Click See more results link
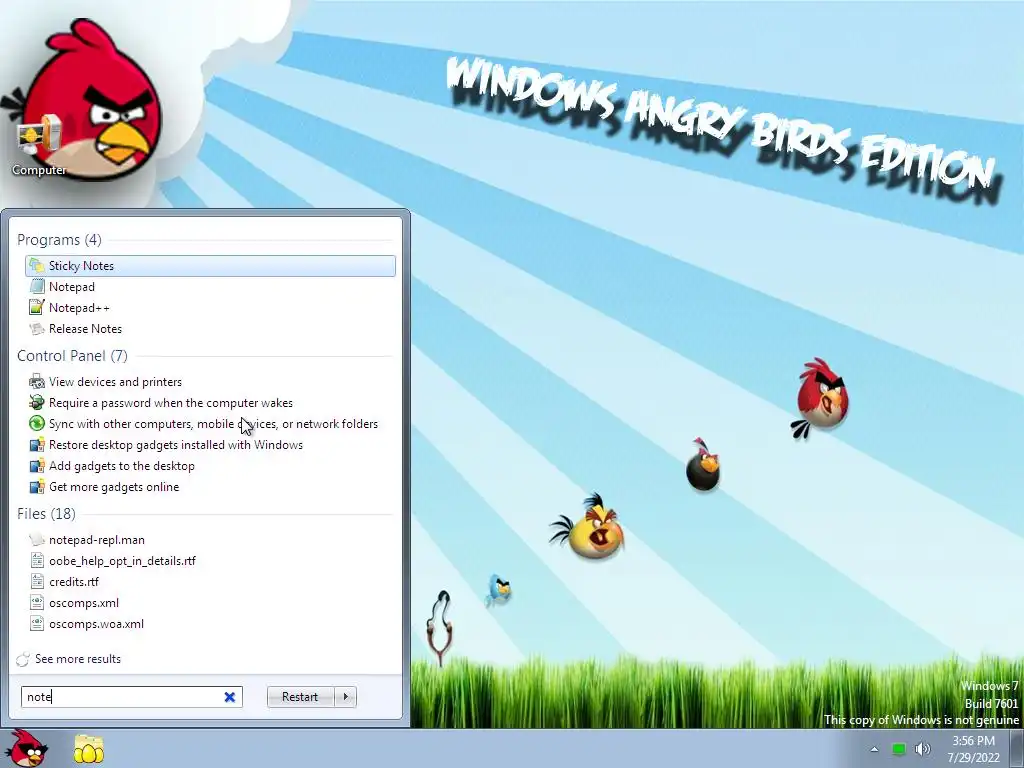Screen dimensions: 1024x768 coord(78,659)
